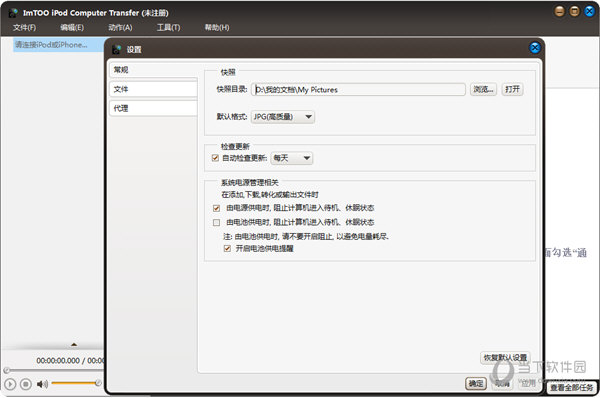The height and width of the screenshot is (398, 600).
Task: Adjust the orange volume slider
Action: (76, 383)
